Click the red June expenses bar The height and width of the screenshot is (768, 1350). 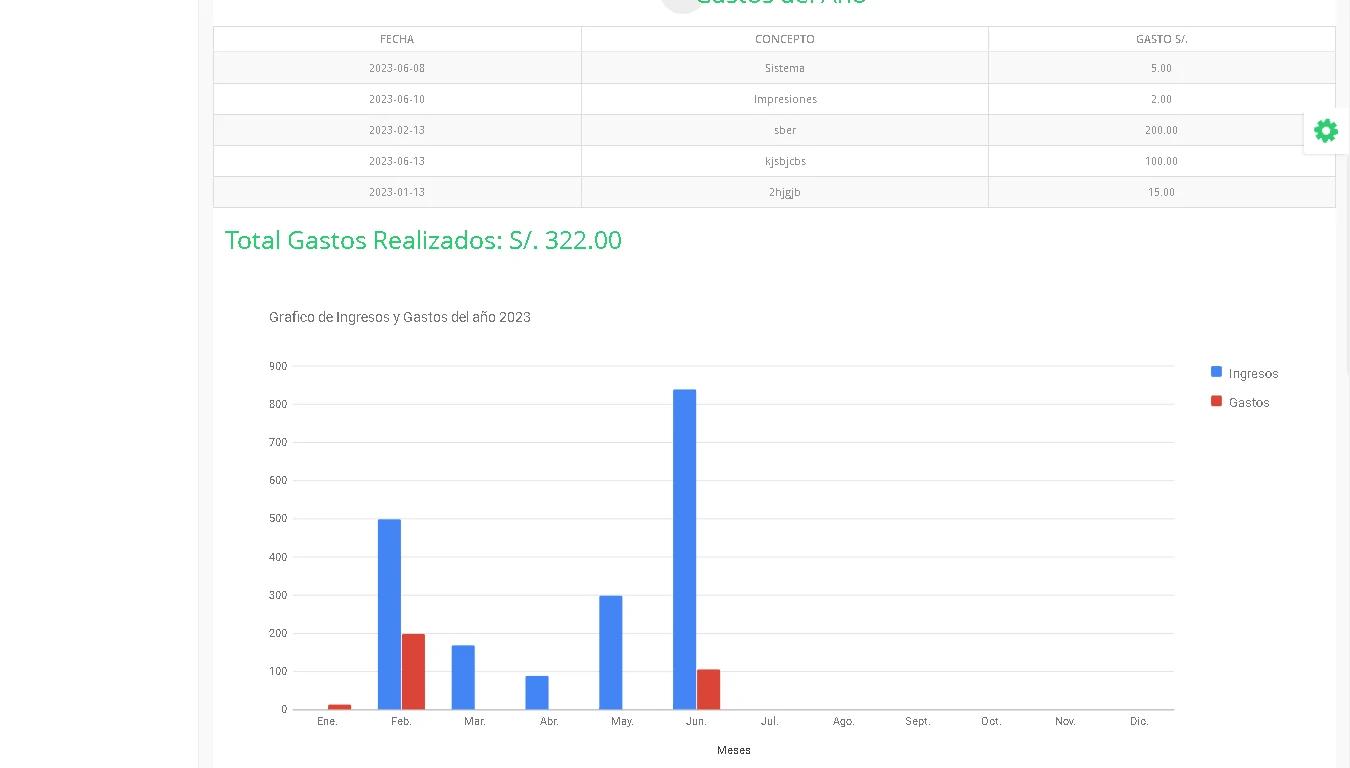708,689
